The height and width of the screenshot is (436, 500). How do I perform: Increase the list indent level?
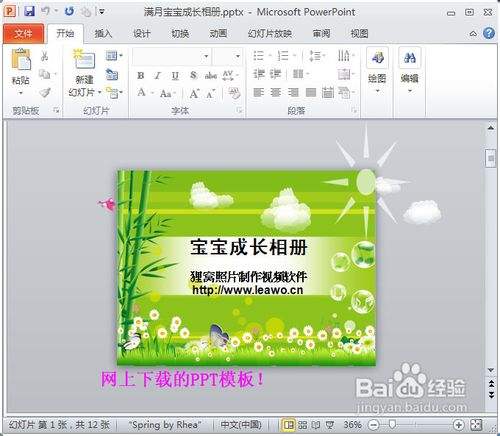tap(276, 74)
